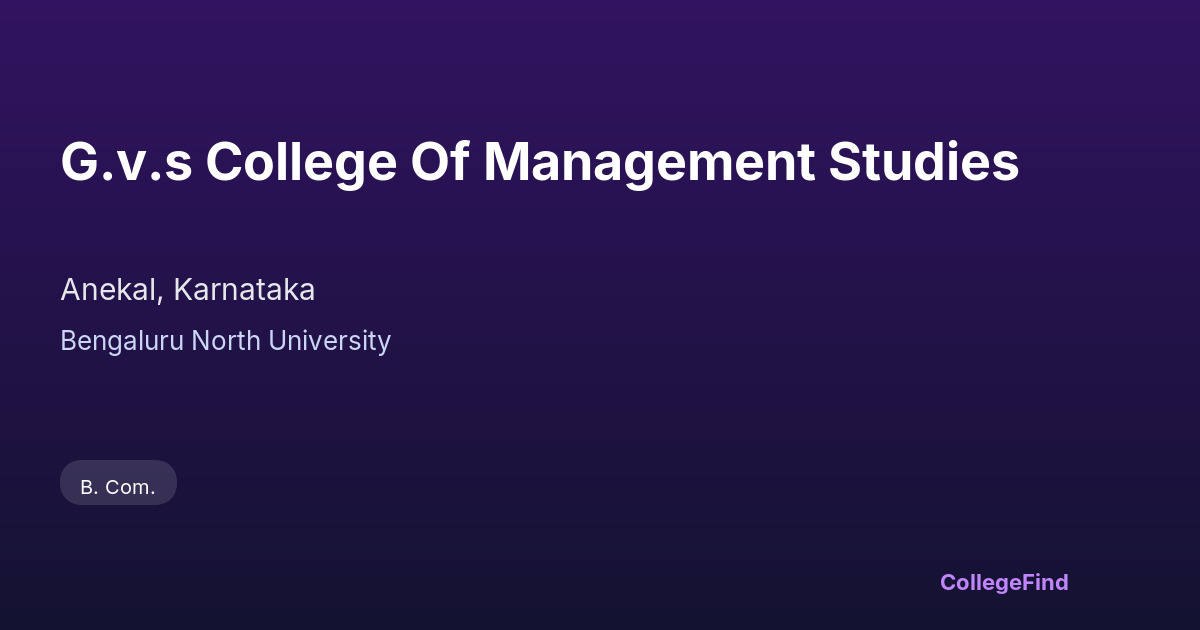
Task: Click the CollegeFind brand logo text
Action: tap(1004, 582)
